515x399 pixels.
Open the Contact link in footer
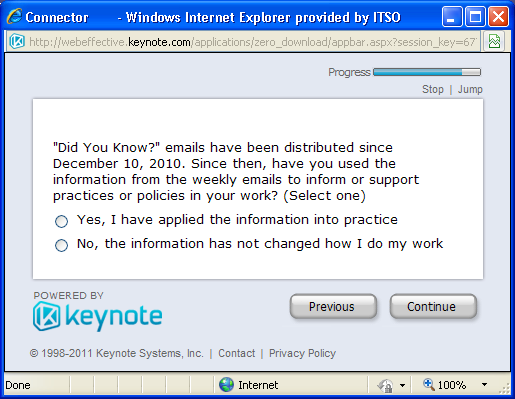click(x=237, y=353)
